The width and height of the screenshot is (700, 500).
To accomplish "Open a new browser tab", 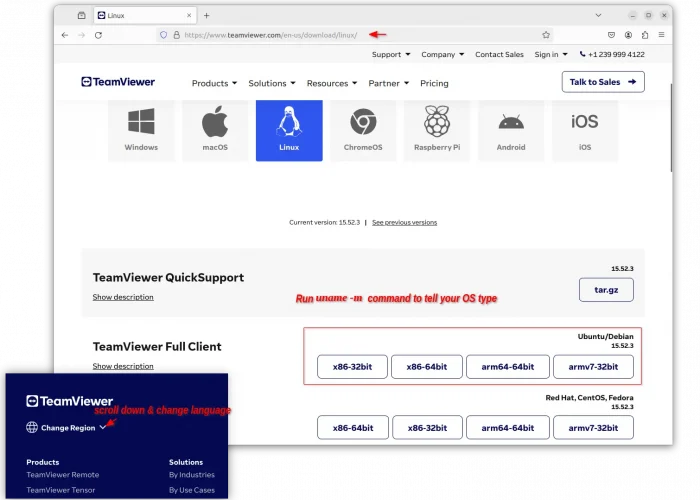I will pos(206,15).
